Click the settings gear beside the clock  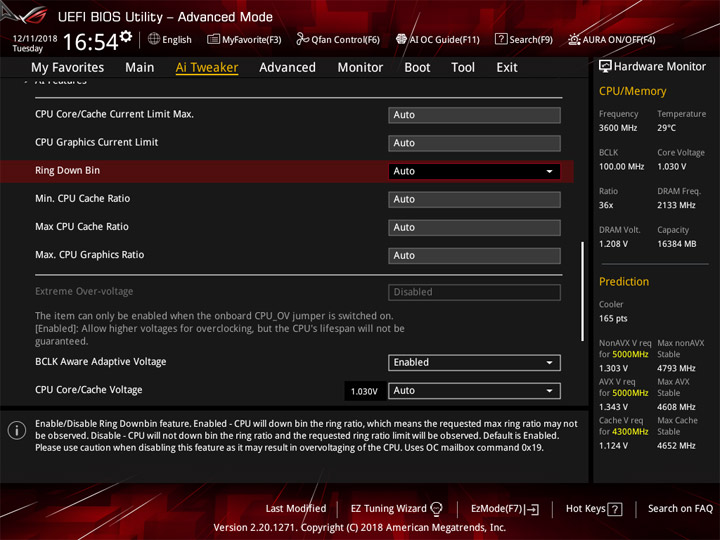pyautogui.click(x=126, y=36)
